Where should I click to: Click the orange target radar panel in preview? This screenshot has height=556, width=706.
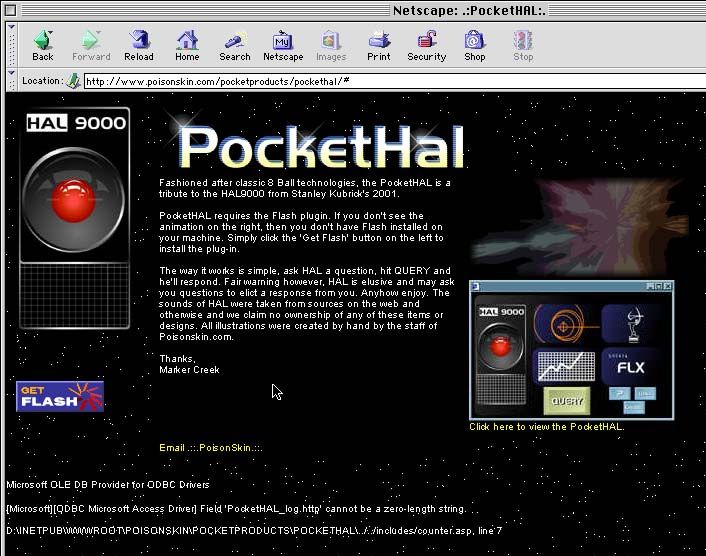(x=566, y=324)
